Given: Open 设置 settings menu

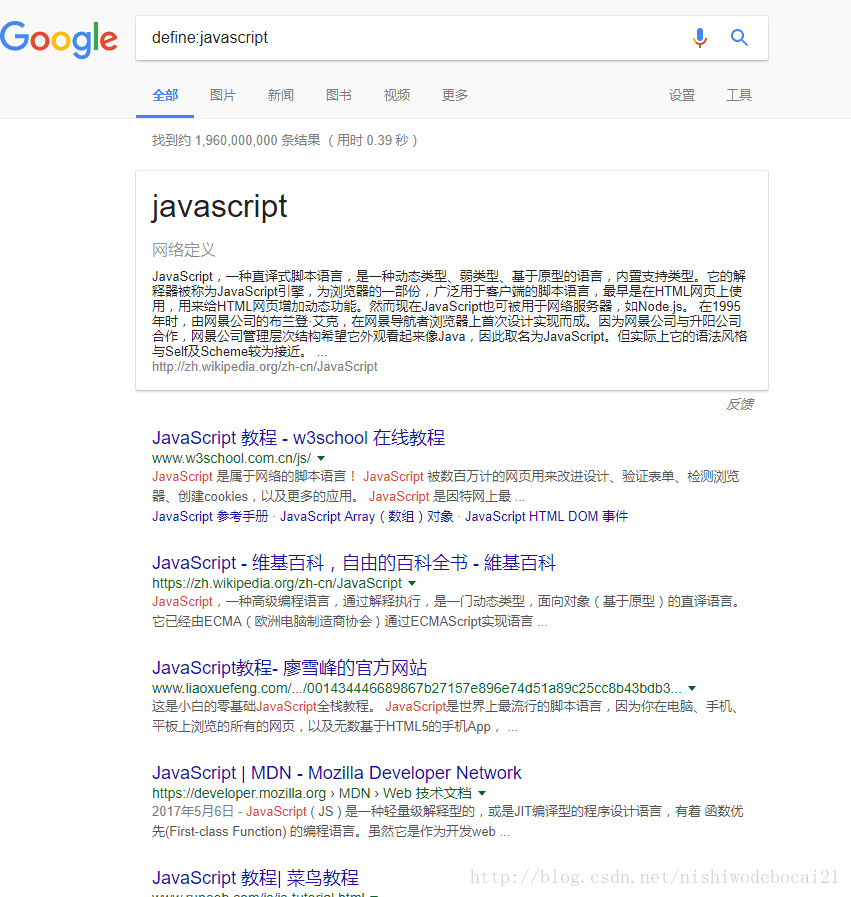Looking at the screenshot, I should [x=682, y=95].
